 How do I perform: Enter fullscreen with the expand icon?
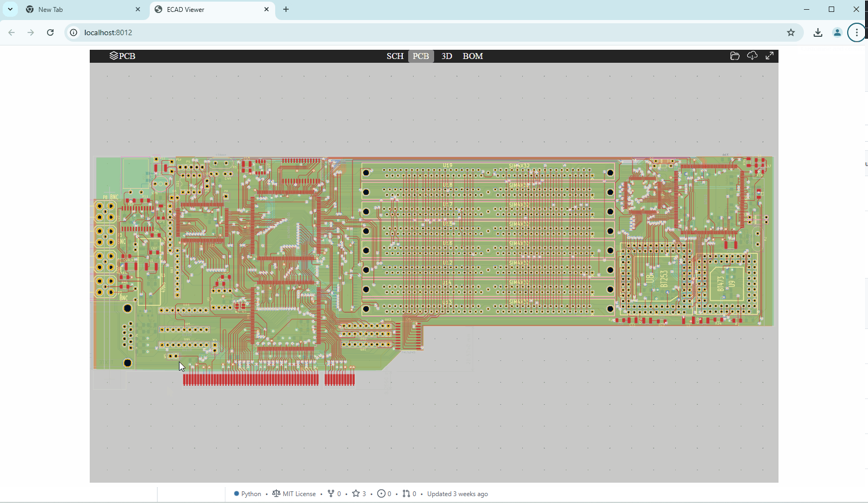tap(770, 56)
